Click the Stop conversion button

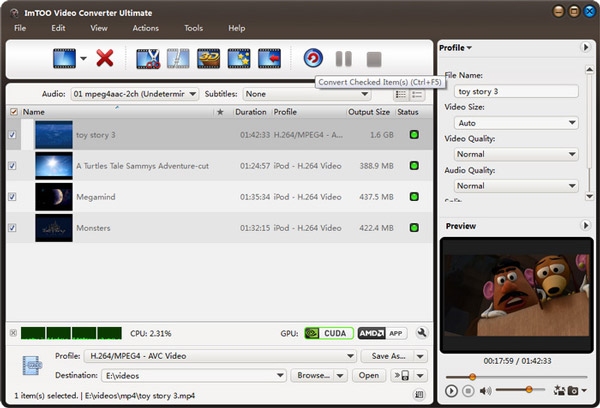point(374,59)
